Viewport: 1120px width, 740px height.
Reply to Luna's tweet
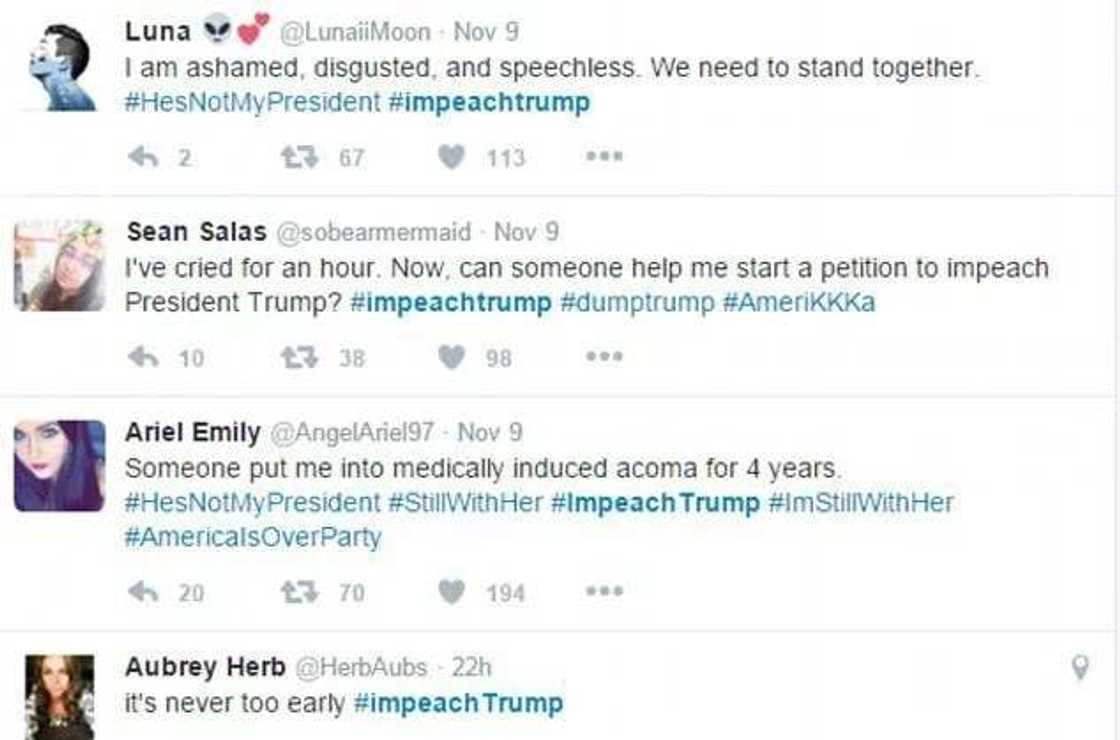coord(145,157)
